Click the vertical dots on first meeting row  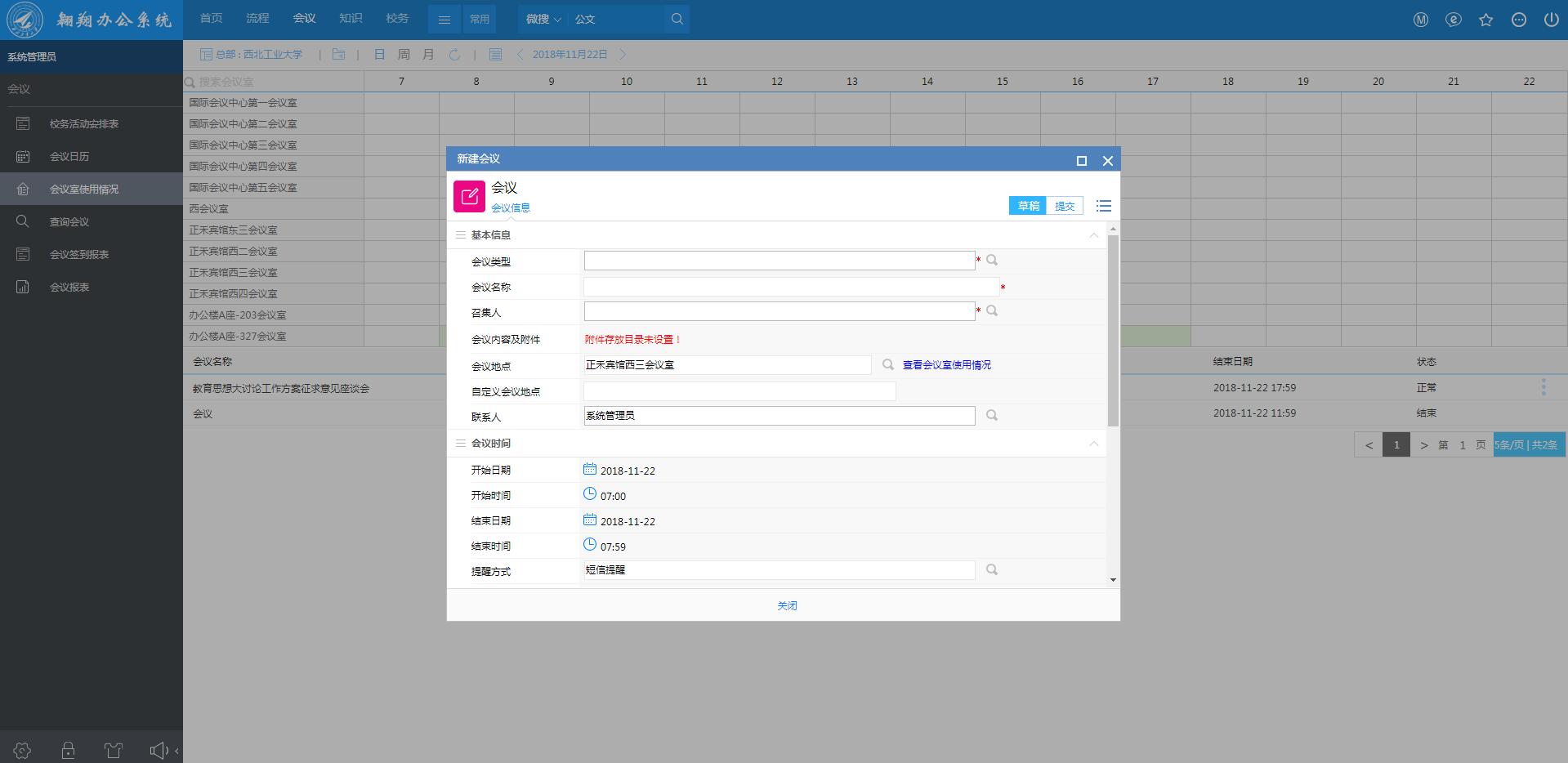click(x=1543, y=387)
